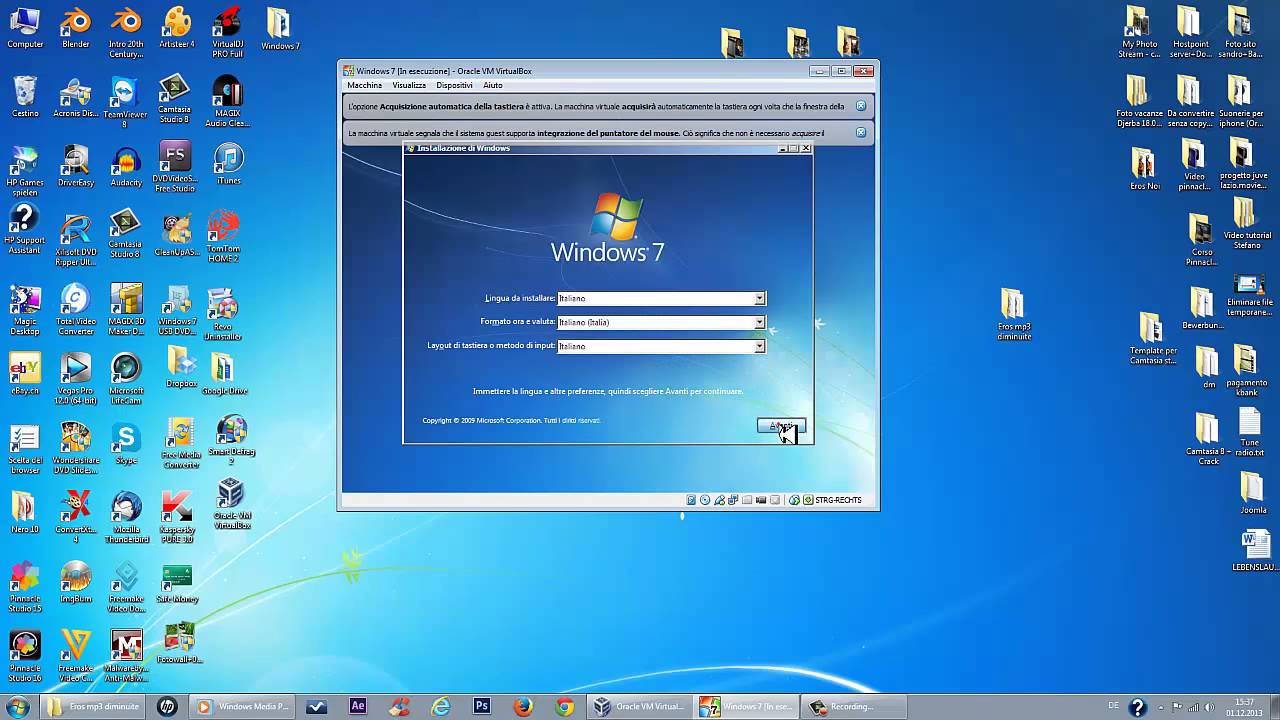Select the Eros mp3 diminuite folder on desktop

point(1013,315)
